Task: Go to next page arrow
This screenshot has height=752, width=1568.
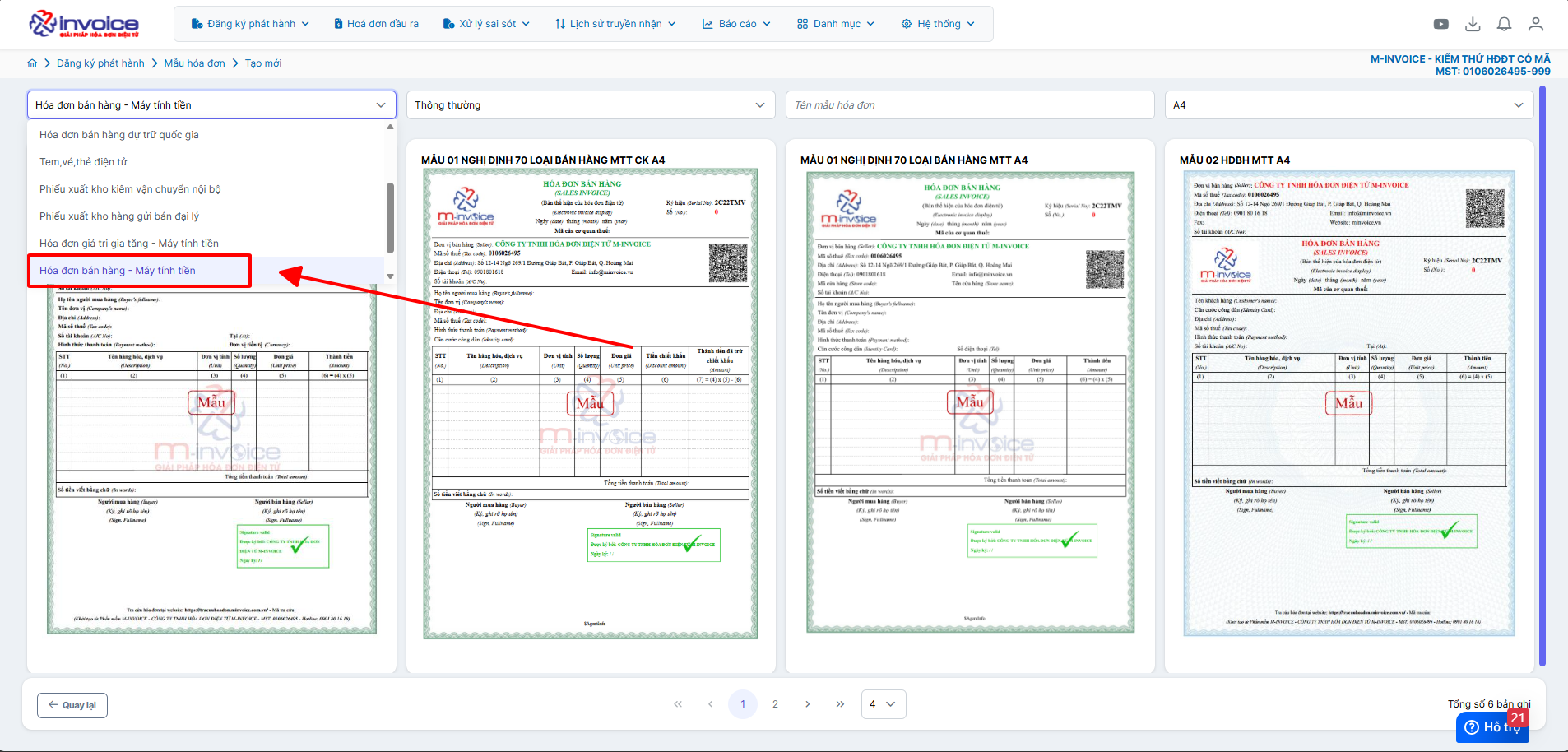Action: (808, 704)
